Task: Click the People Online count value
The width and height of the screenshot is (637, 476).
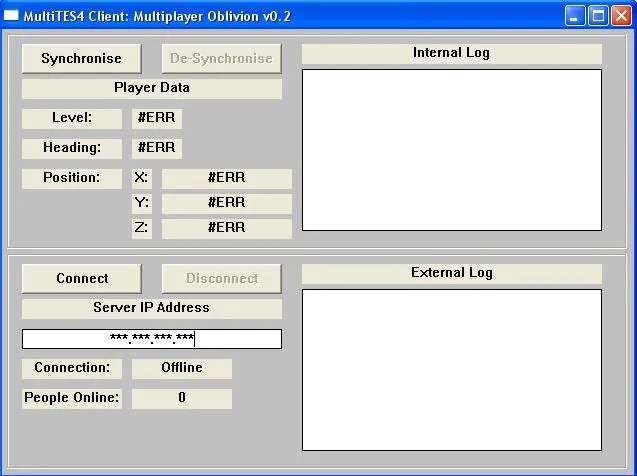Action: click(182, 398)
